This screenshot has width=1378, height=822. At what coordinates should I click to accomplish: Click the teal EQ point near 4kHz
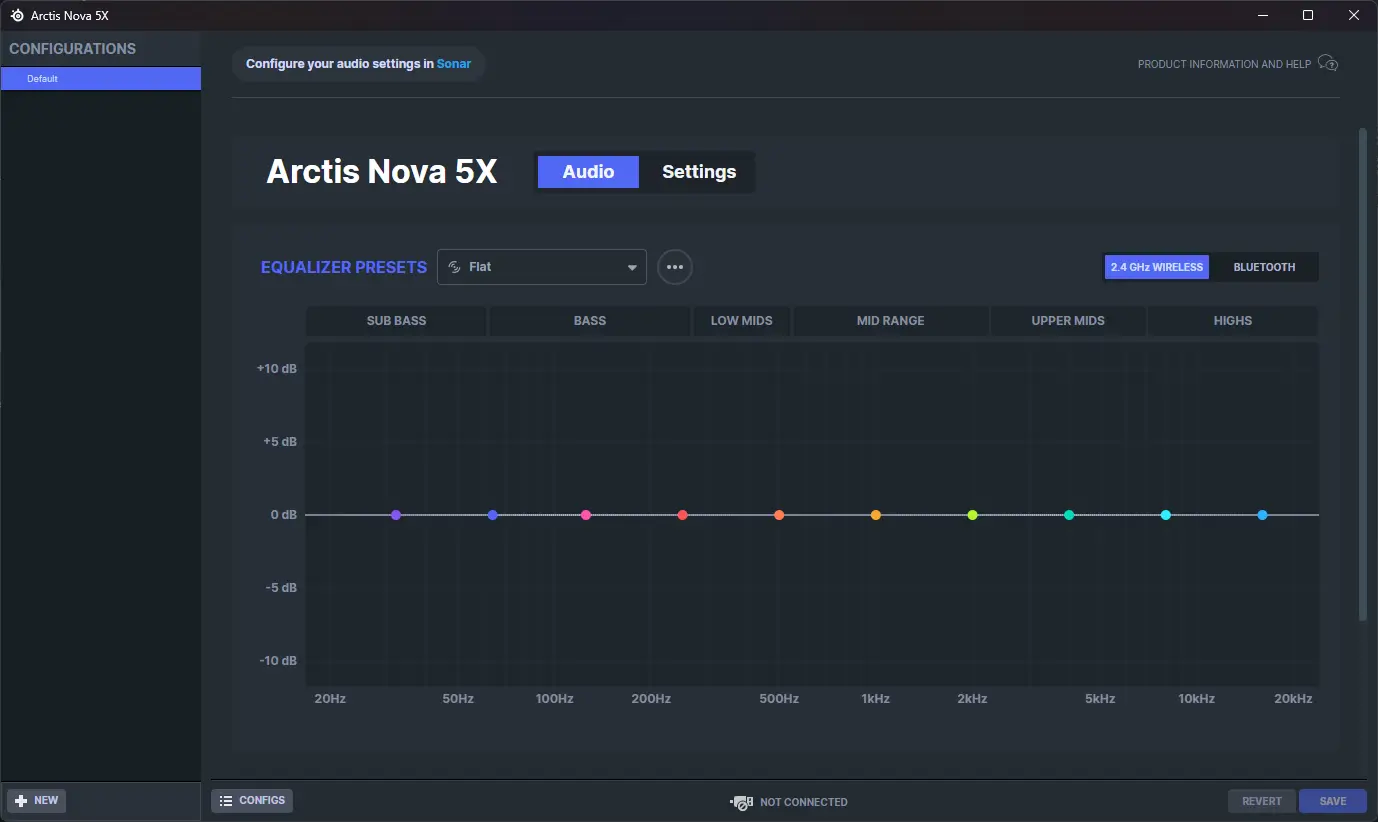(x=1069, y=515)
